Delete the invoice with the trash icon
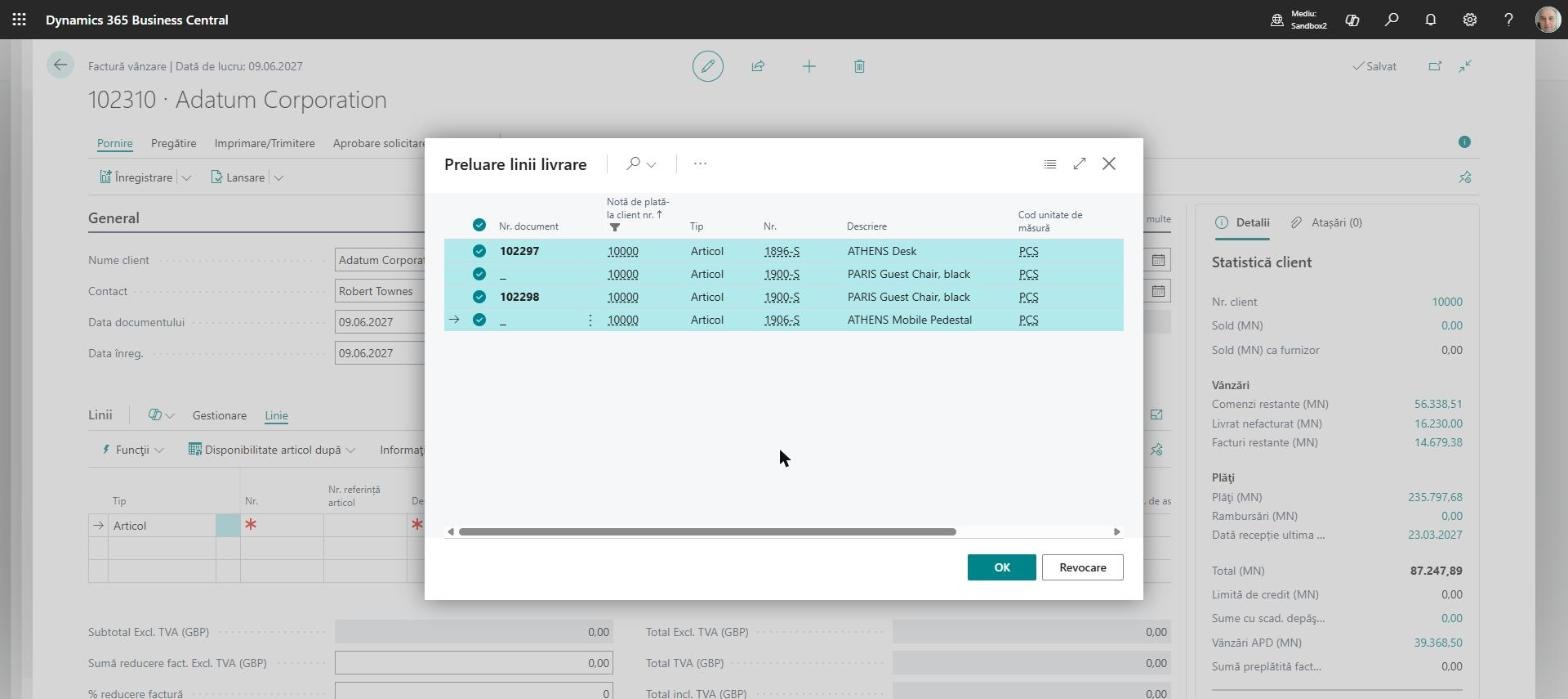This screenshot has height=699, width=1568. (x=859, y=66)
